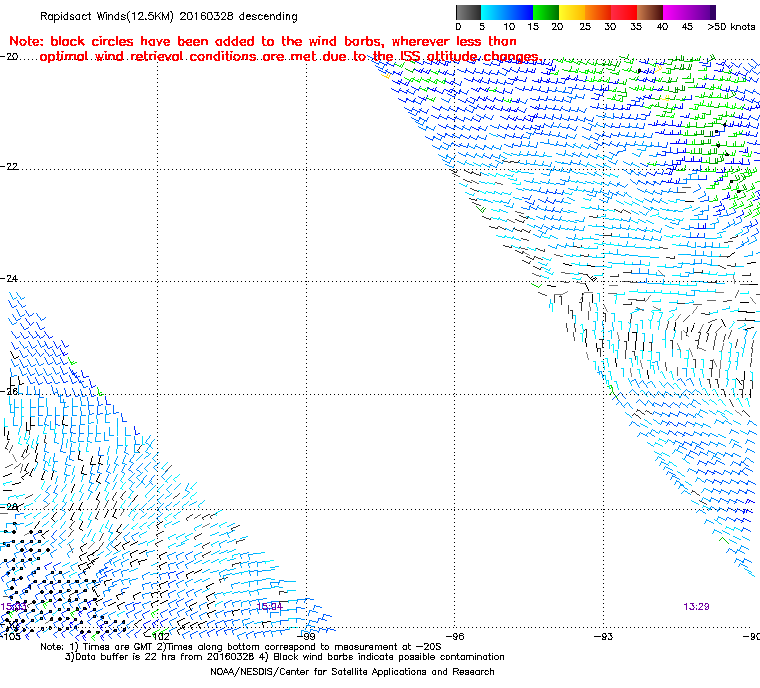Click the red 30–35 knots color bar segment
This screenshot has width=760, height=688.
point(624,12)
